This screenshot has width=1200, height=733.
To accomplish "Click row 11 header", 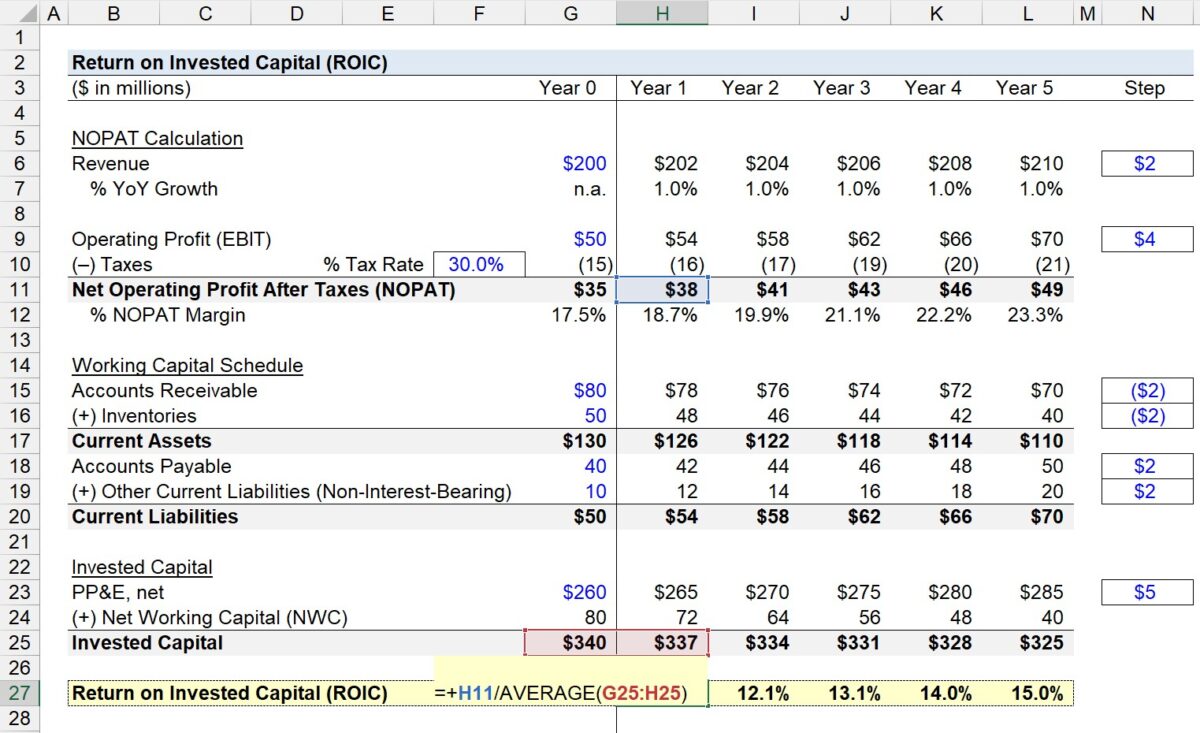I will 19,289.
